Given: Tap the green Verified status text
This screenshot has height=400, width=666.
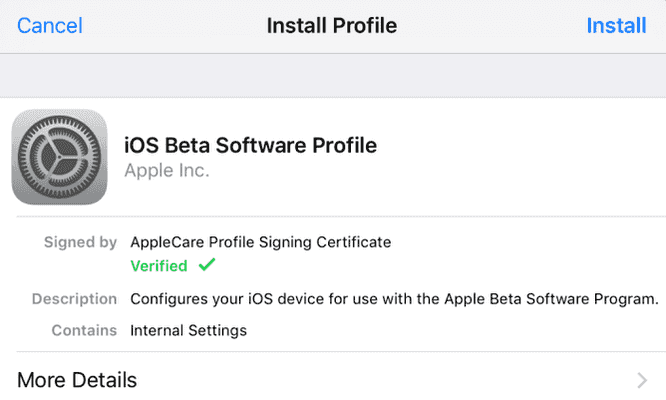Looking at the screenshot, I should 159,266.
